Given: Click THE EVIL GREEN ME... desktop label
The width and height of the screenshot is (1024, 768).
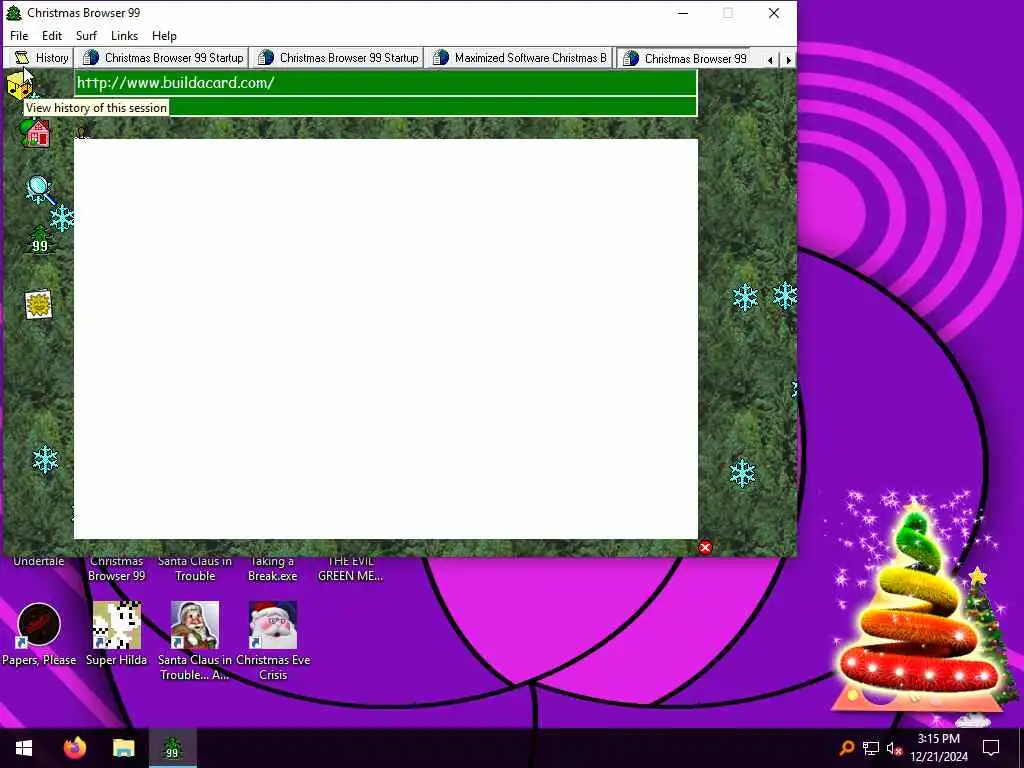Looking at the screenshot, I should tap(350, 568).
